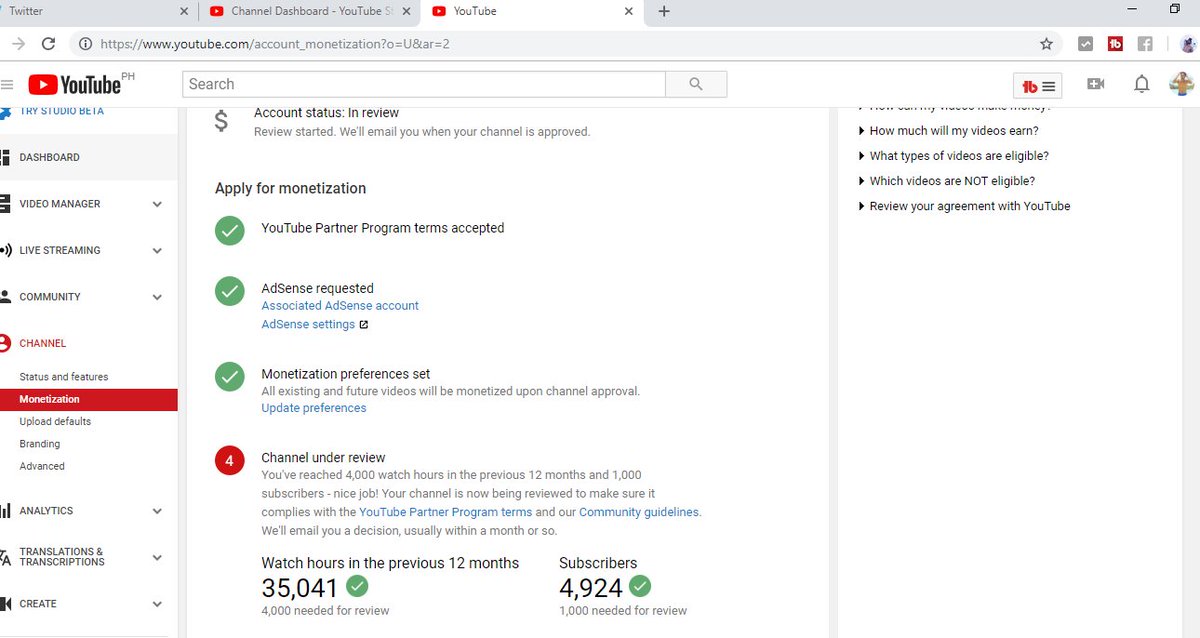Click the dollar sign account status icon
This screenshot has height=638, width=1200.
click(x=221, y=122)
